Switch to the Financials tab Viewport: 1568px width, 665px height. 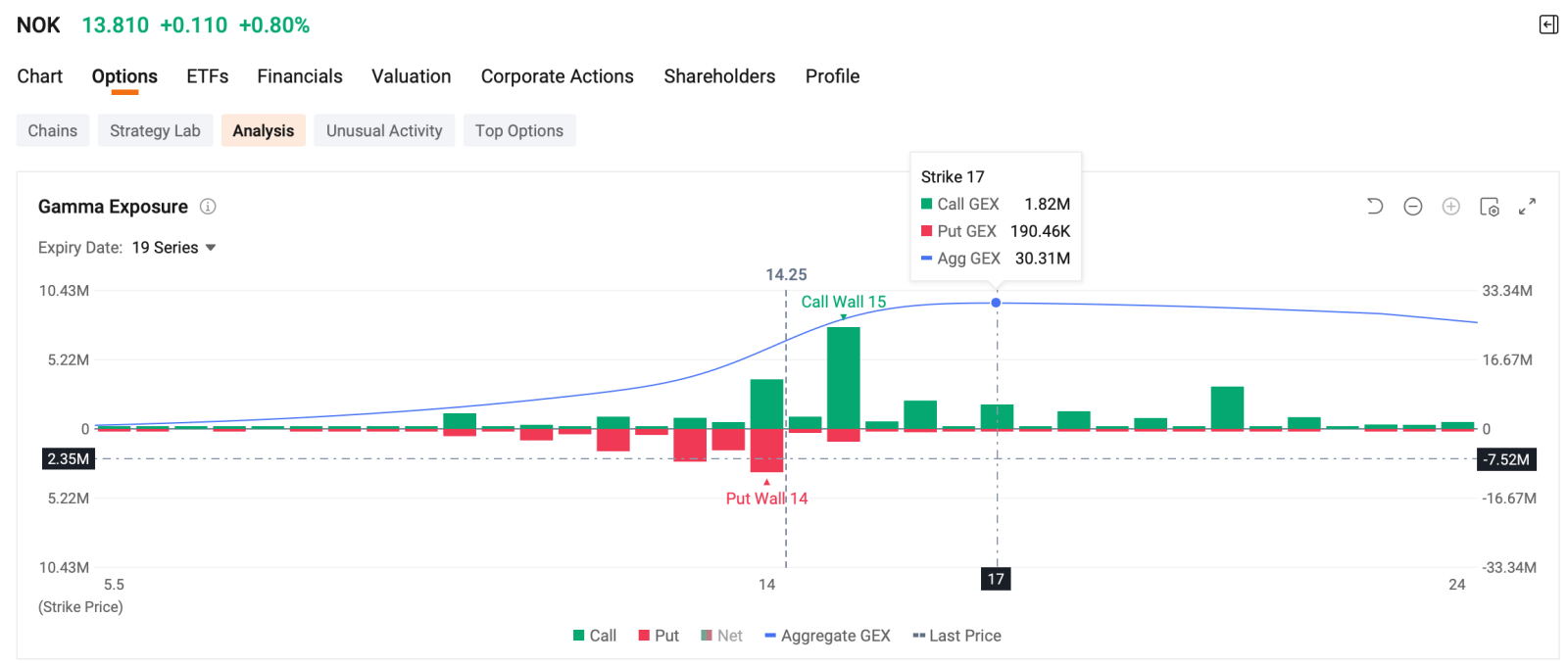pos(300,76)
